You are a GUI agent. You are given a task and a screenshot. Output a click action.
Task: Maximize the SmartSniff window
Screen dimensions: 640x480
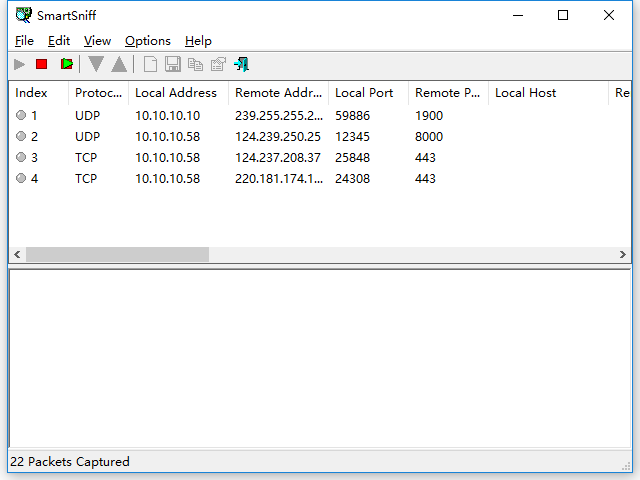(x=563, y=16)
